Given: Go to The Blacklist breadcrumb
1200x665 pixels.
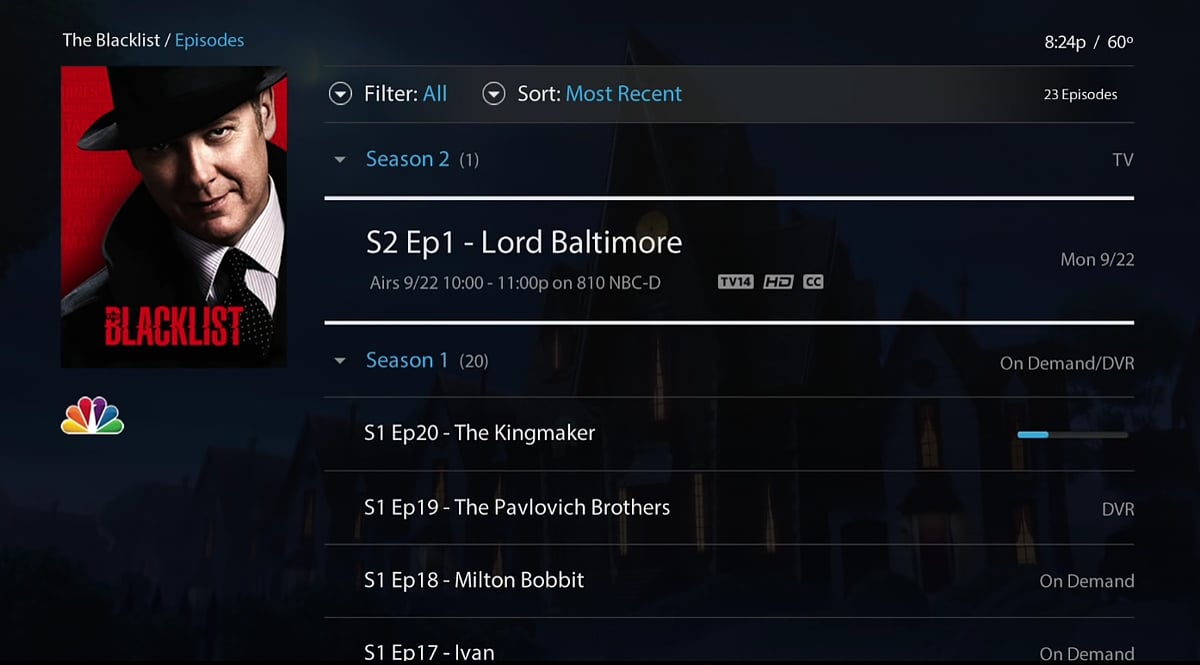Looking at the screenshot, I should pyautogui.click(x=110, y=40).
